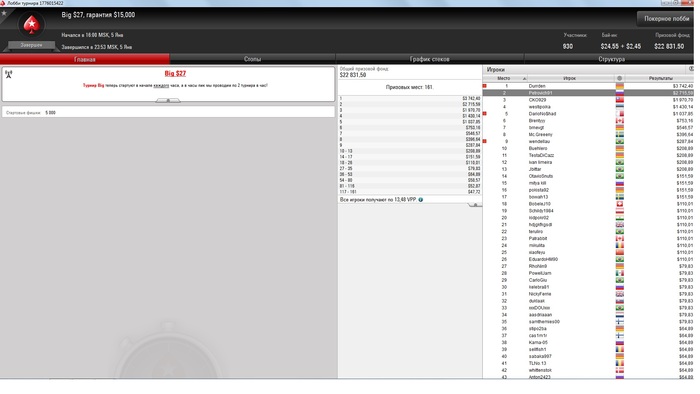Click the flag icon for player westlipoika
The image size is (700, 394).
coord(620,107)
